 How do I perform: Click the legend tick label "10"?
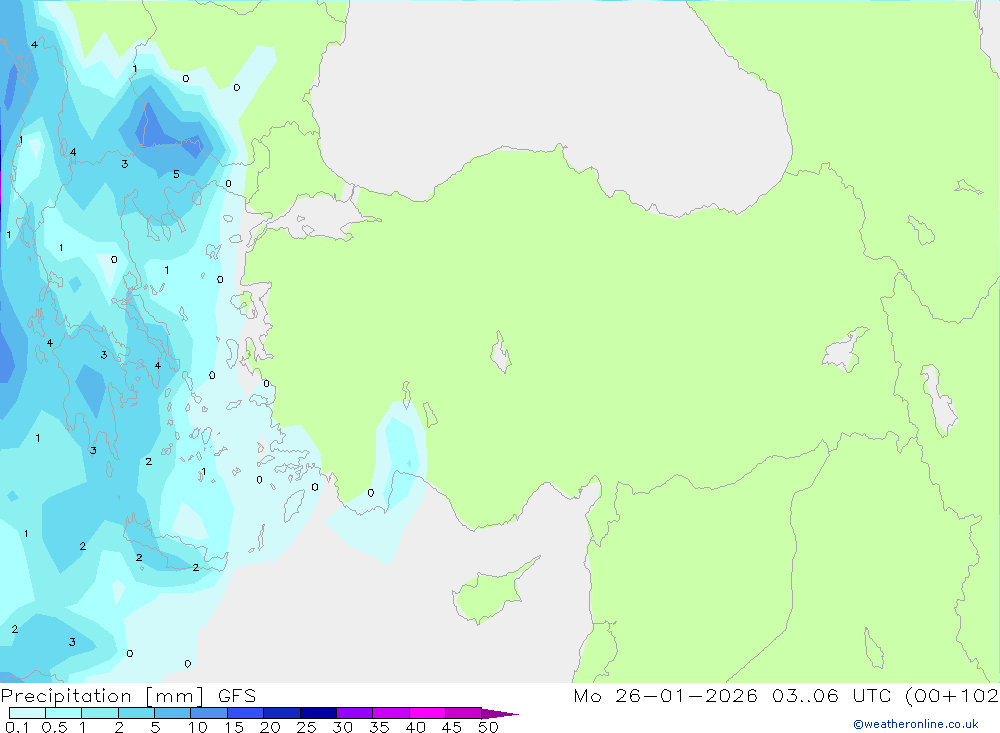coord(198,727)
